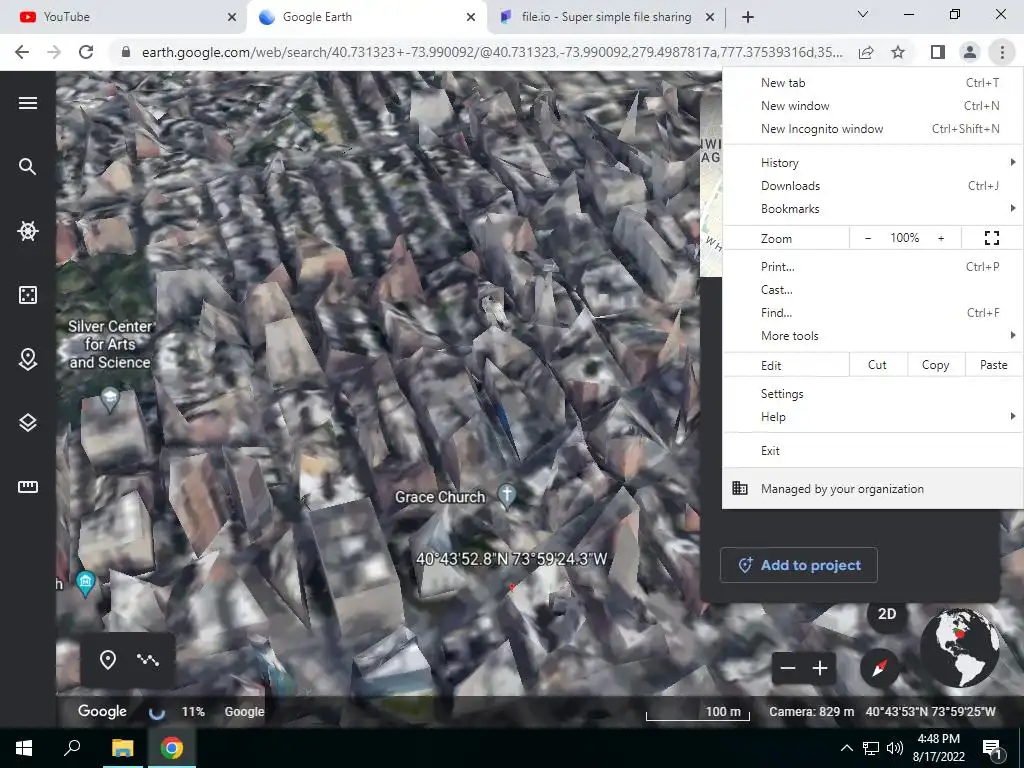Screen dimensions: 1024x768
Task: Choose Exit from the menu
Action: 872,451
